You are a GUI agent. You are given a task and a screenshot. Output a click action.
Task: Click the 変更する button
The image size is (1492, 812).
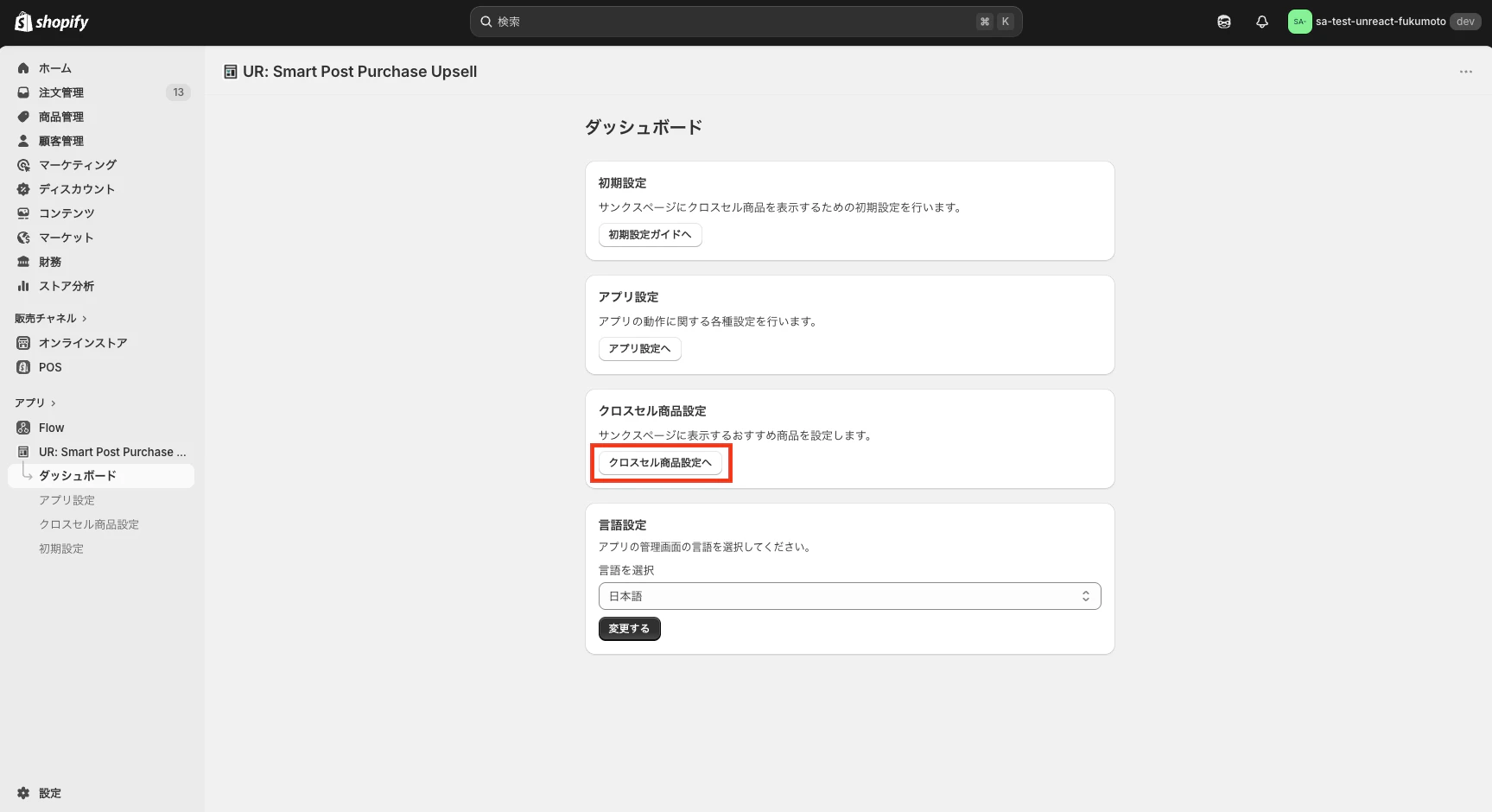click(x=629, y=629)
